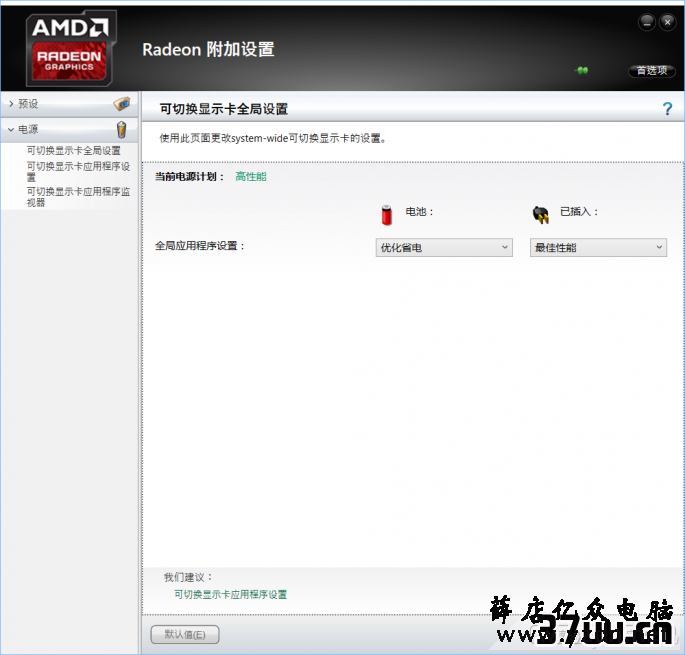Select 可切换显示卡全局设置 in sidebar

click(73, 151)
